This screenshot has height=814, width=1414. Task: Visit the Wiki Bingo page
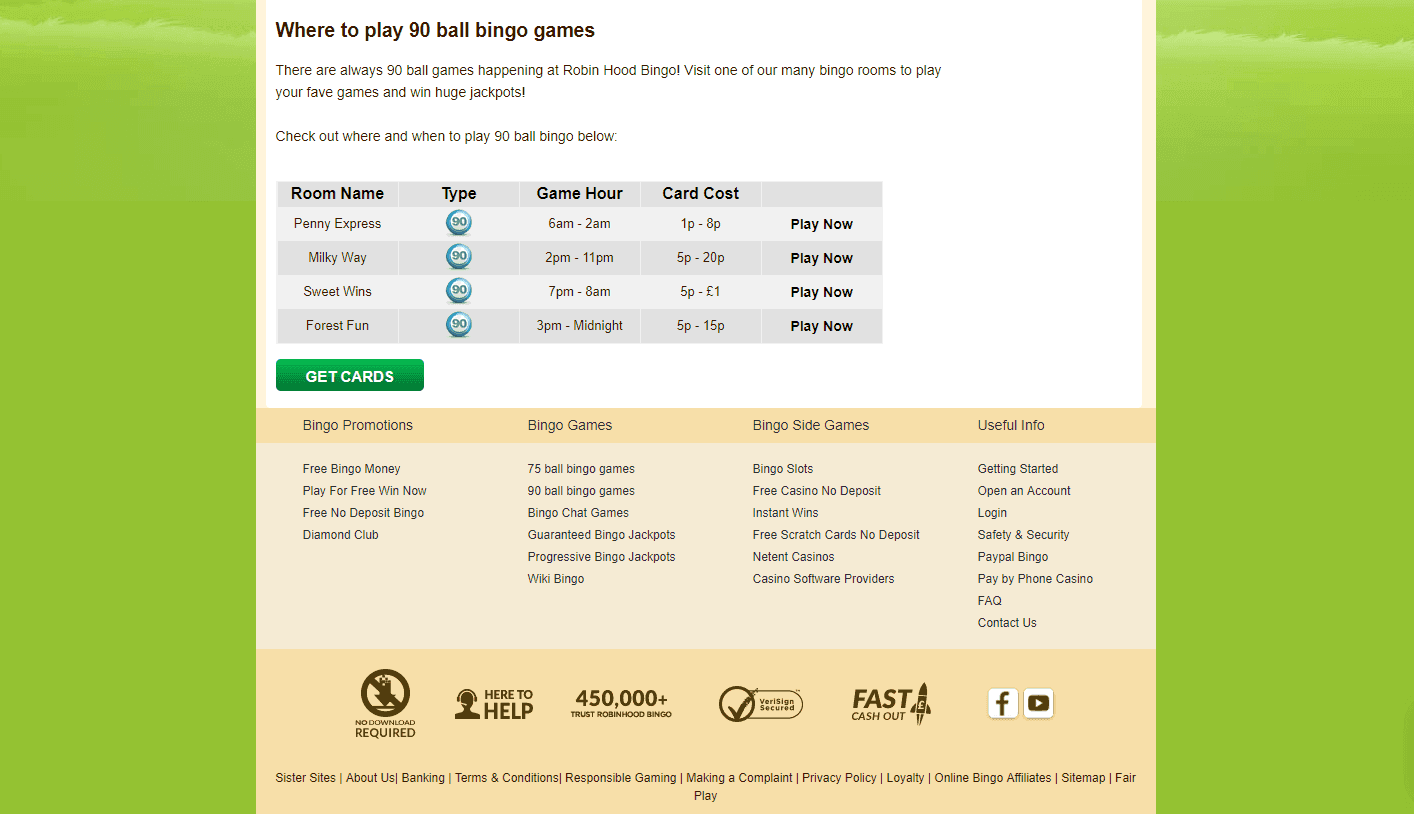556,579
